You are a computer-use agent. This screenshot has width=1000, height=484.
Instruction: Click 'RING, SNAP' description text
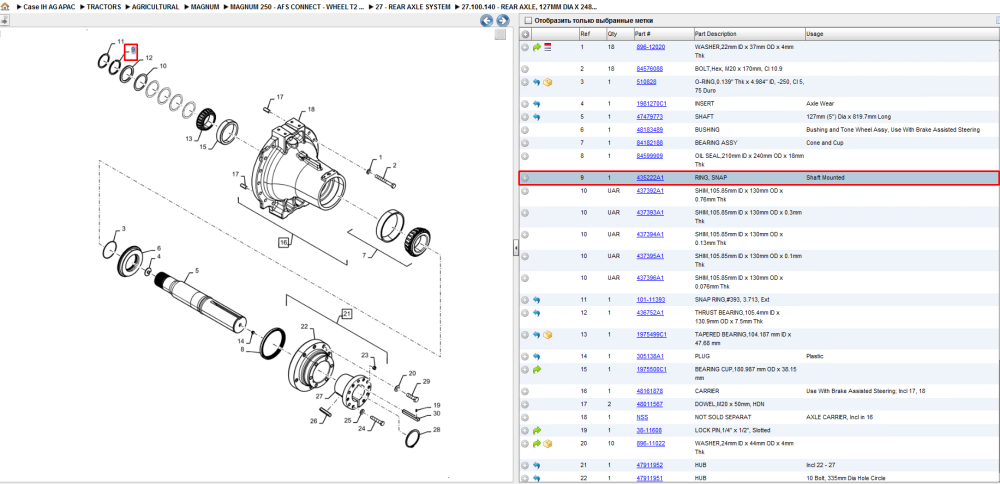point(710,178)
